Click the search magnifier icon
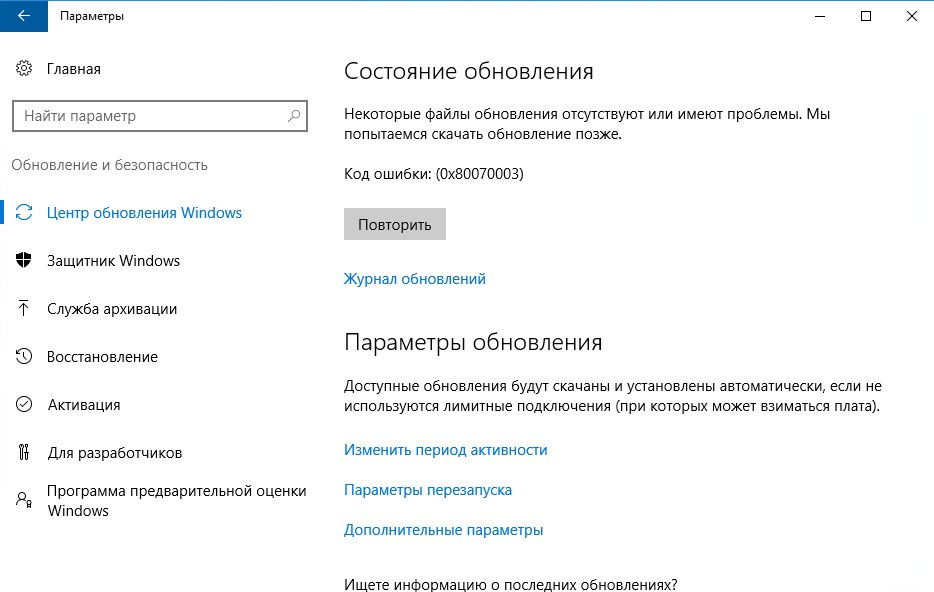The height and width of the screenshot is (592, 934). [x=294, y=116]
